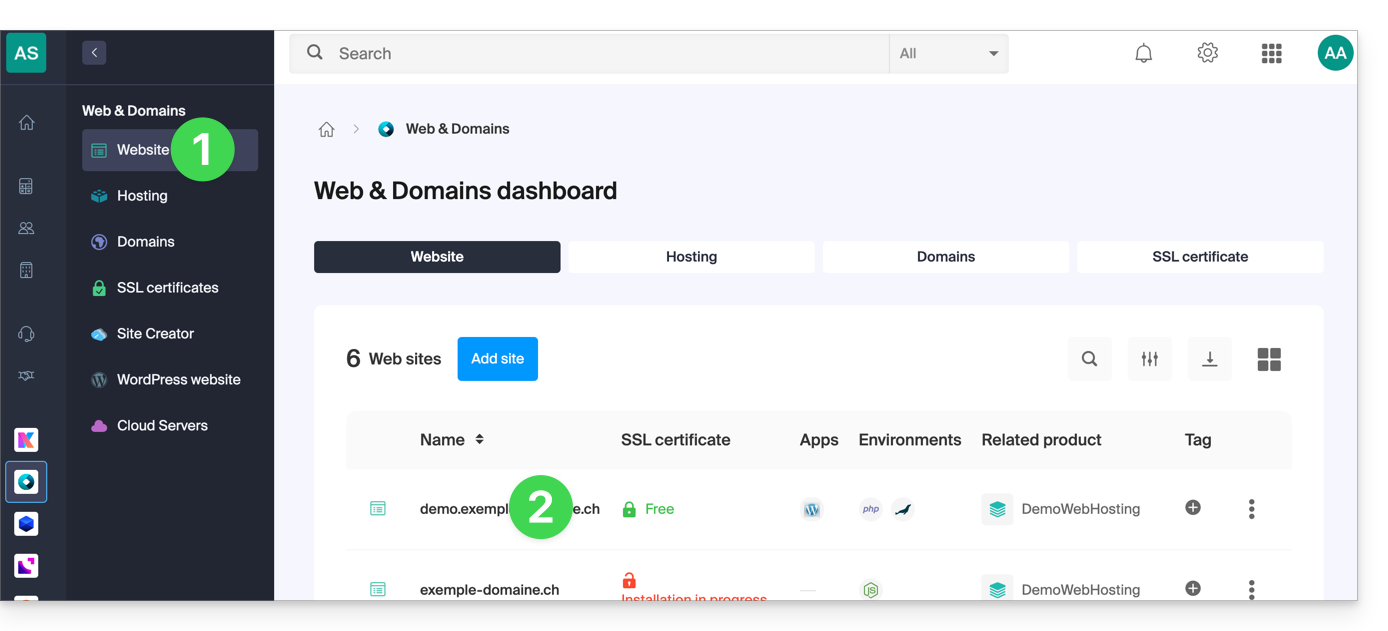The width and height of the screenshot is (1388, 631).
Task: Click the table search magnifier icon
Action: [1089, 360]
